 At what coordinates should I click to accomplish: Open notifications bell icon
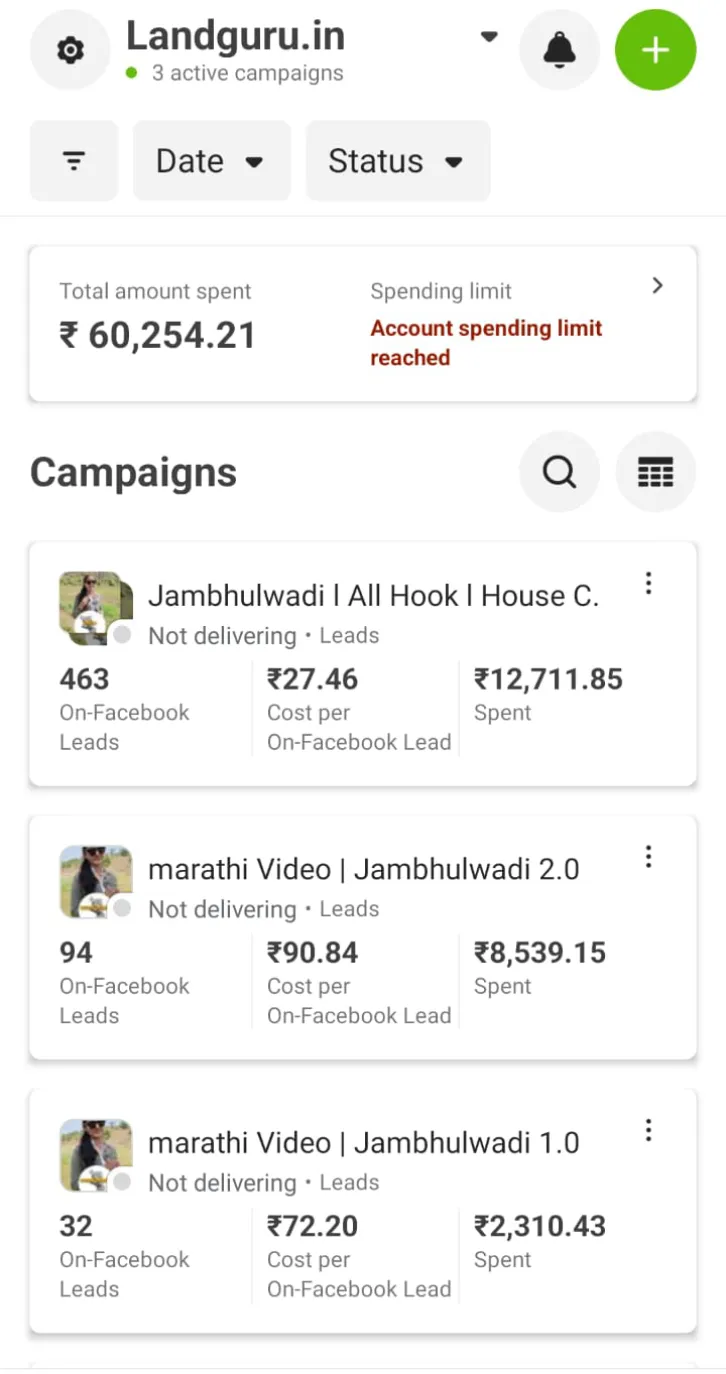[559, 50]
